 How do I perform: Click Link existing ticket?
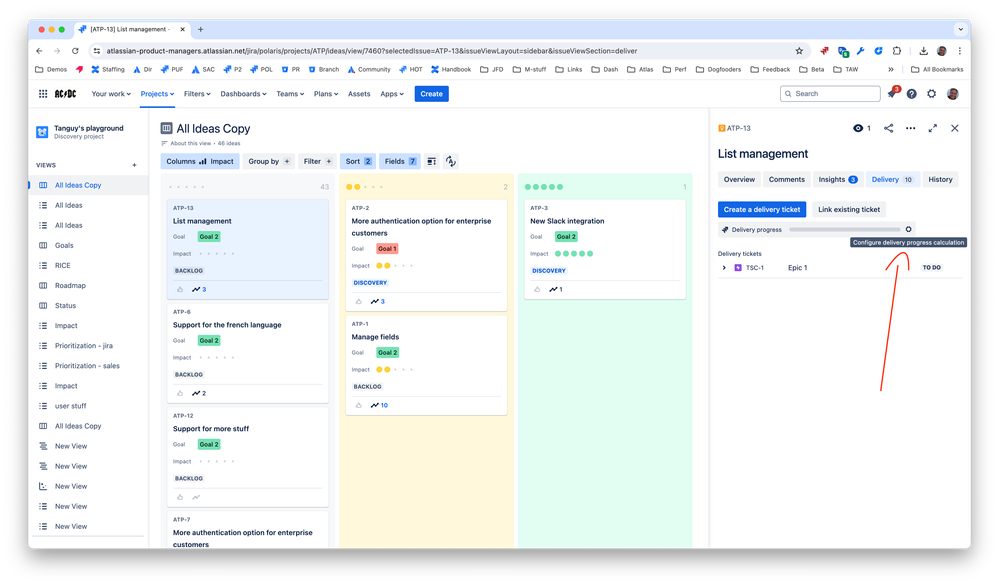click(849, 210)
